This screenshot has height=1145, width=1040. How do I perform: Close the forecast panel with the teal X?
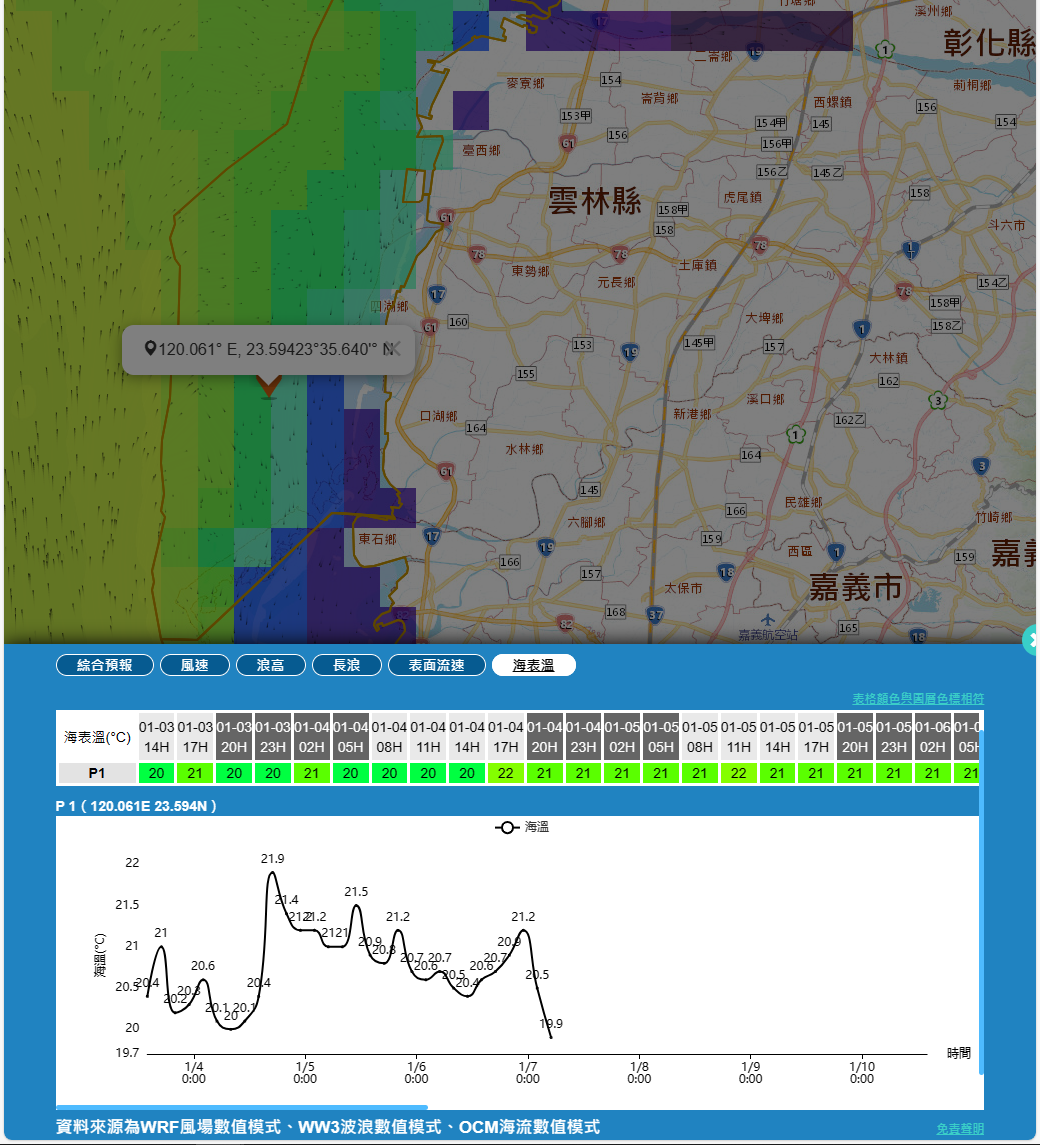pos(1033,639)
